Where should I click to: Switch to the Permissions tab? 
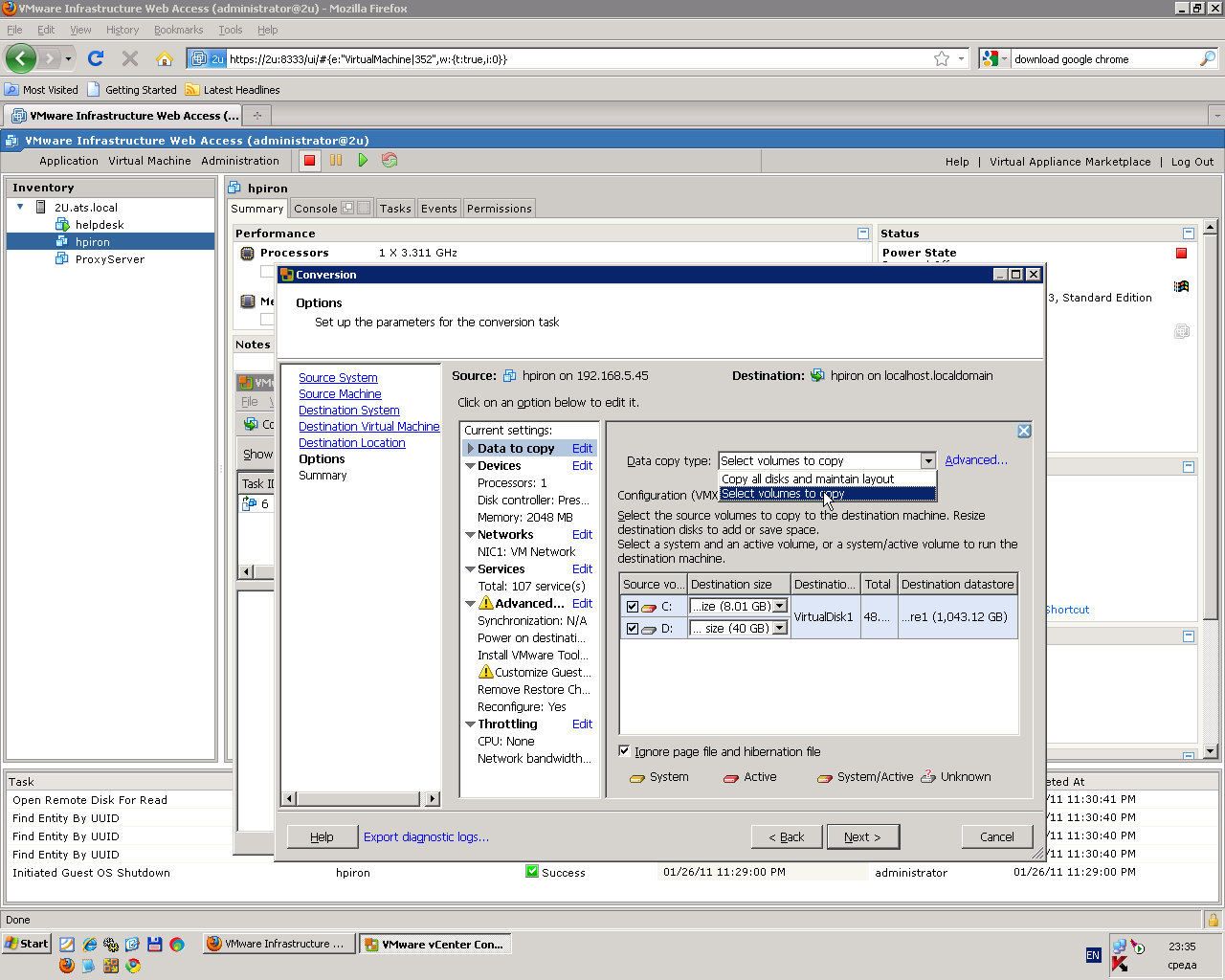pos(500,209)
